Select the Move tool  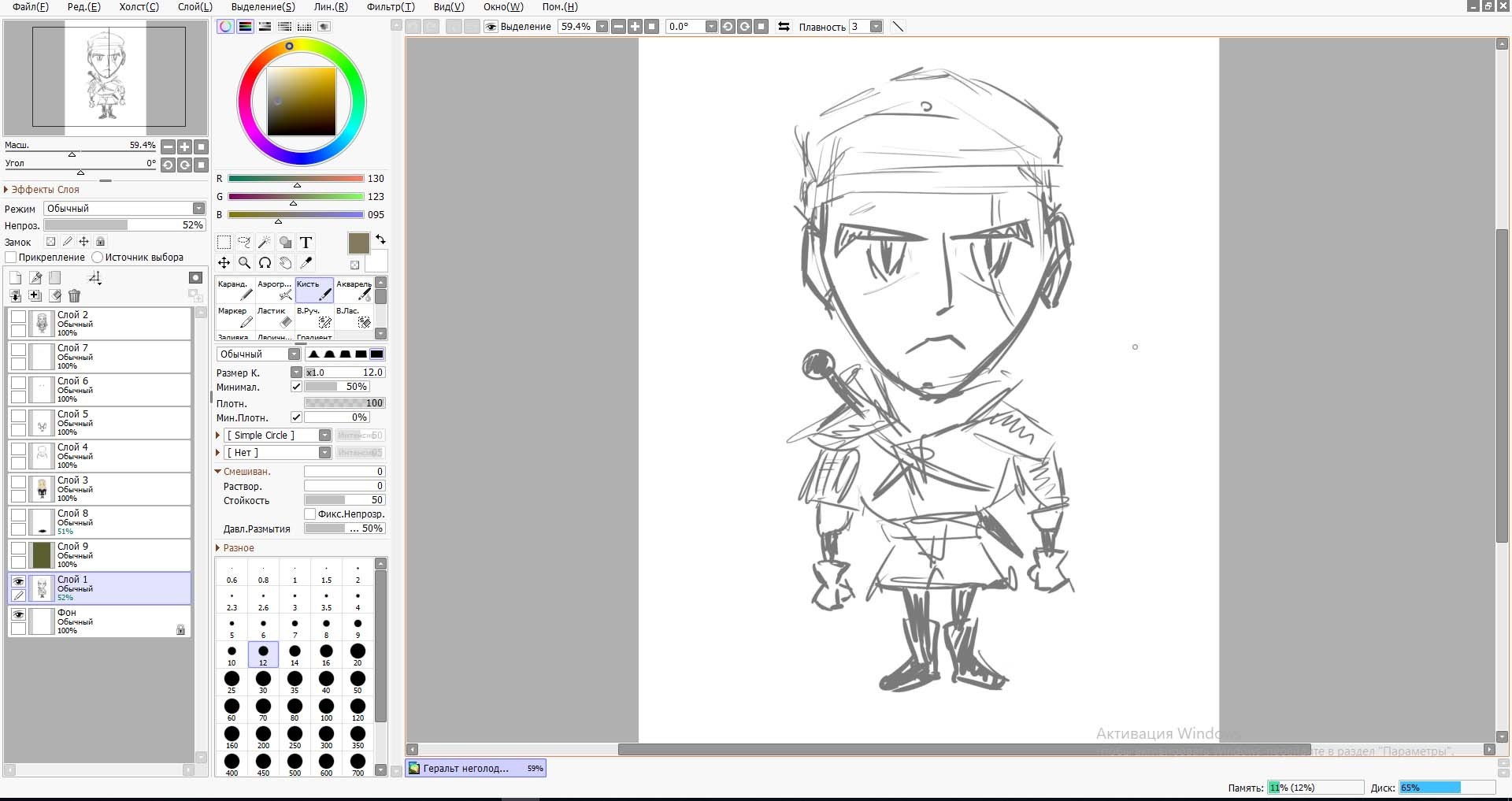coord(224,263)
